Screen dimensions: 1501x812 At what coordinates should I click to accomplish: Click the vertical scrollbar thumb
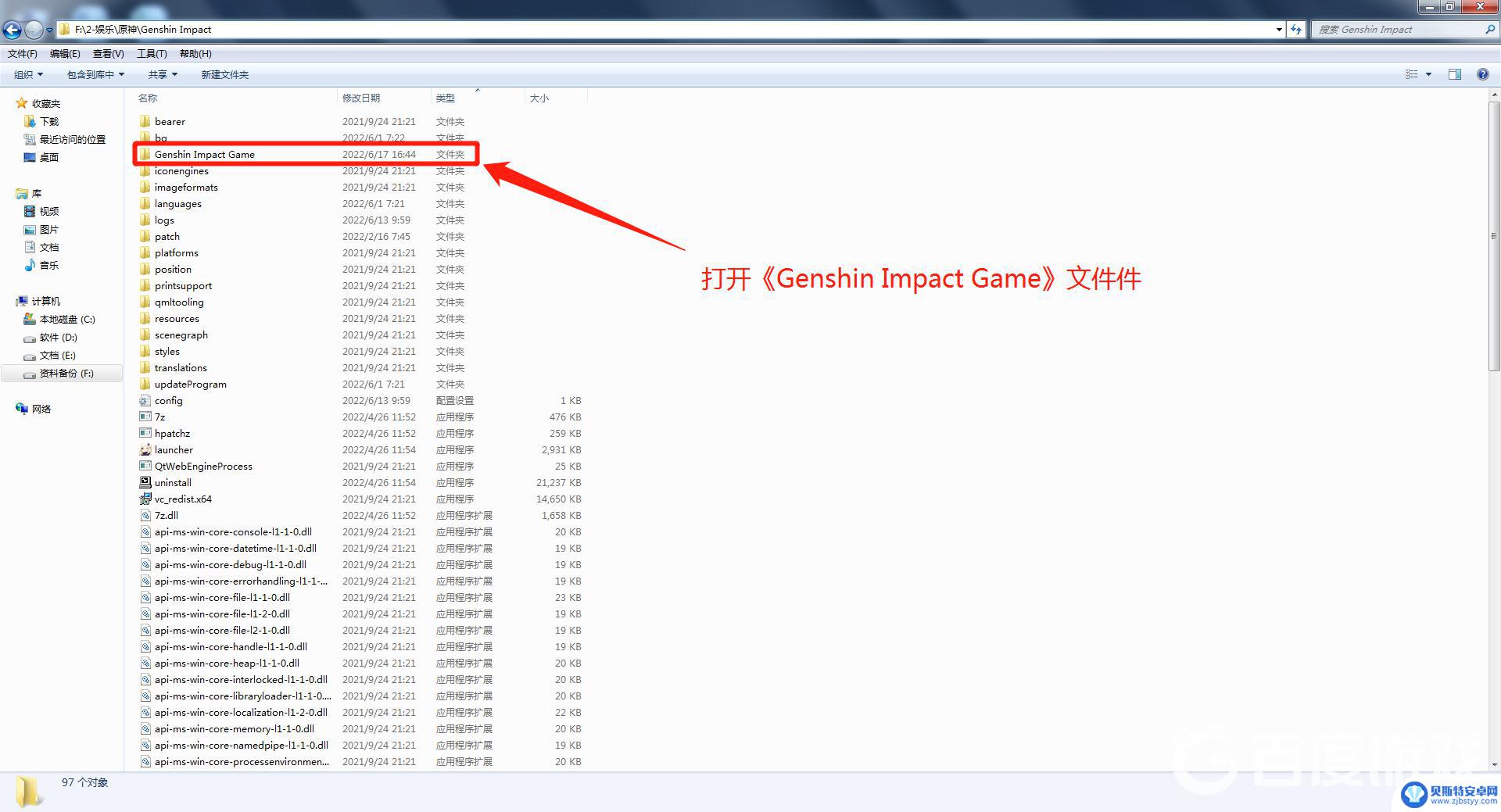coord(1494,236)
